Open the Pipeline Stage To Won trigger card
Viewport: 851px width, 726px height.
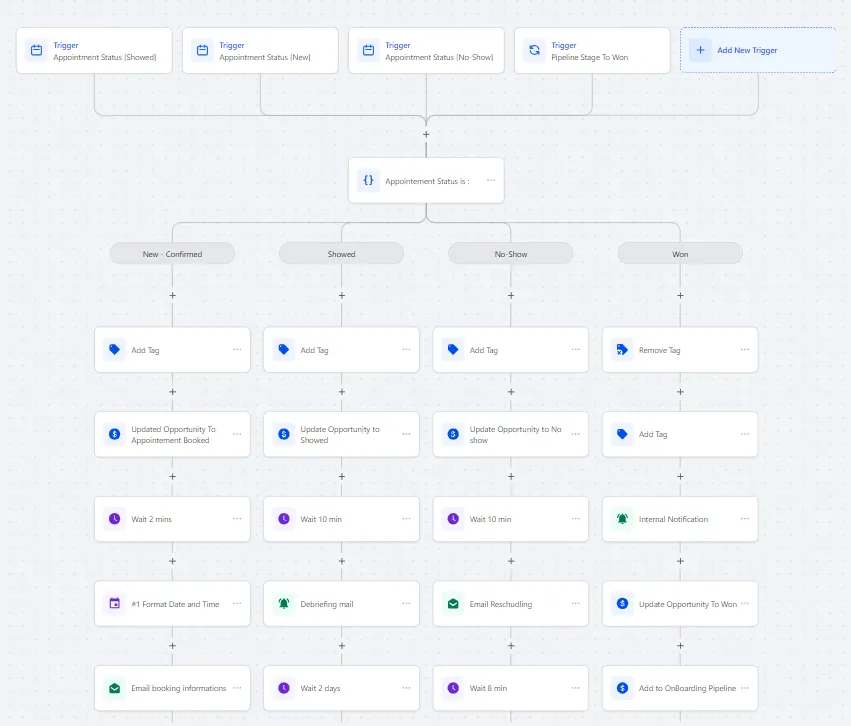[x=592, y=50]
